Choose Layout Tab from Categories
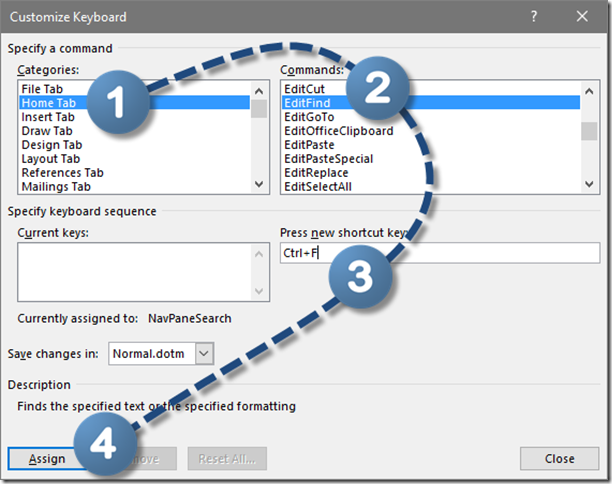The image size is (612, 484). [x=51, y=159]
